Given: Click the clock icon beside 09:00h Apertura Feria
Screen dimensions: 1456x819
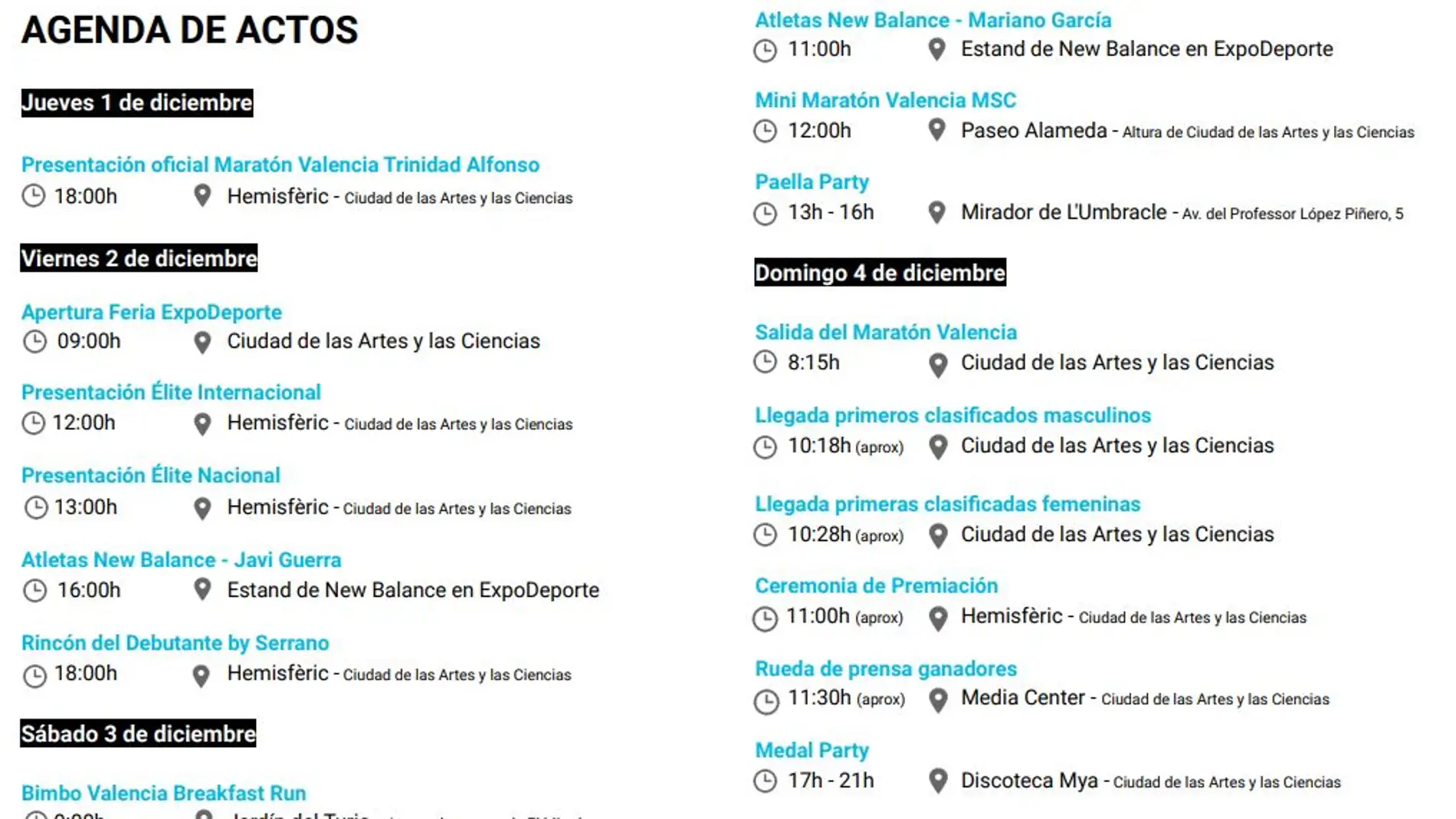Looking at the screenshot, I should [34, 342].
